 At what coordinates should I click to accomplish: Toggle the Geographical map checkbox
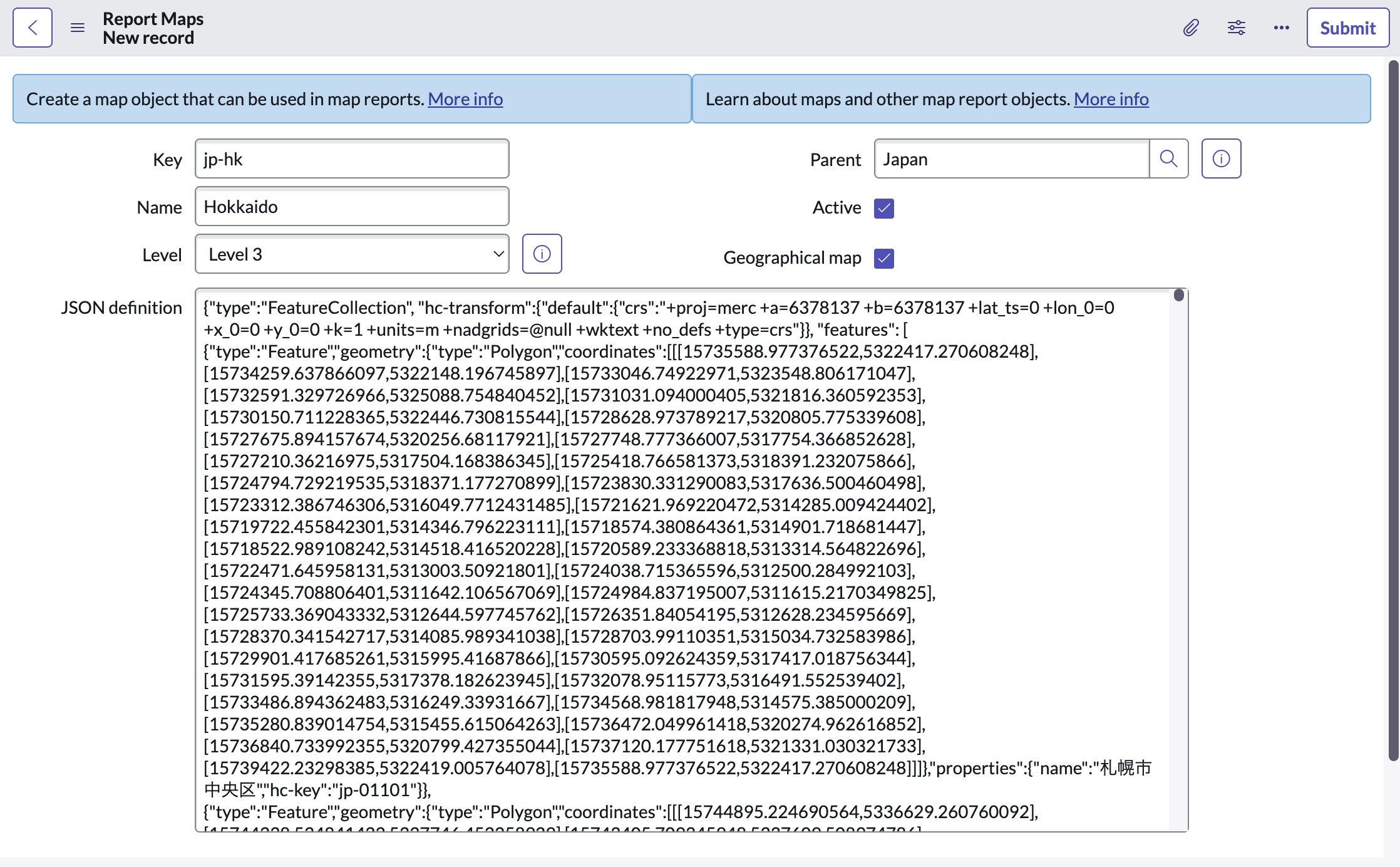point(884,258)
